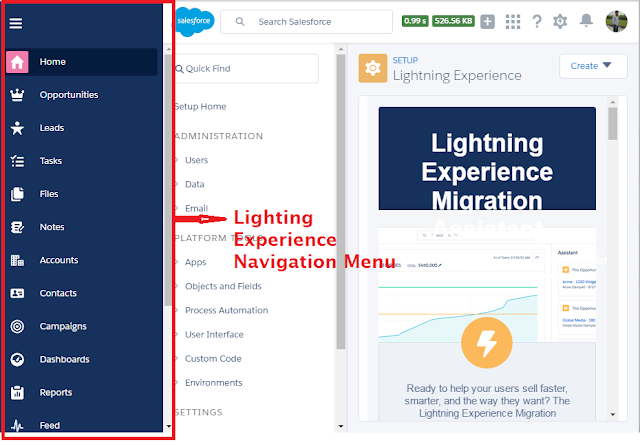The width and height of the screenshot is (640, 445).
Task: Click the Campaigns target icon
Action: pos(17,327)
